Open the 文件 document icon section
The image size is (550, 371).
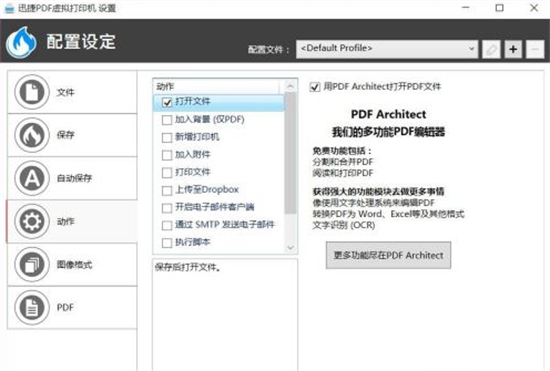click(32, 92)
